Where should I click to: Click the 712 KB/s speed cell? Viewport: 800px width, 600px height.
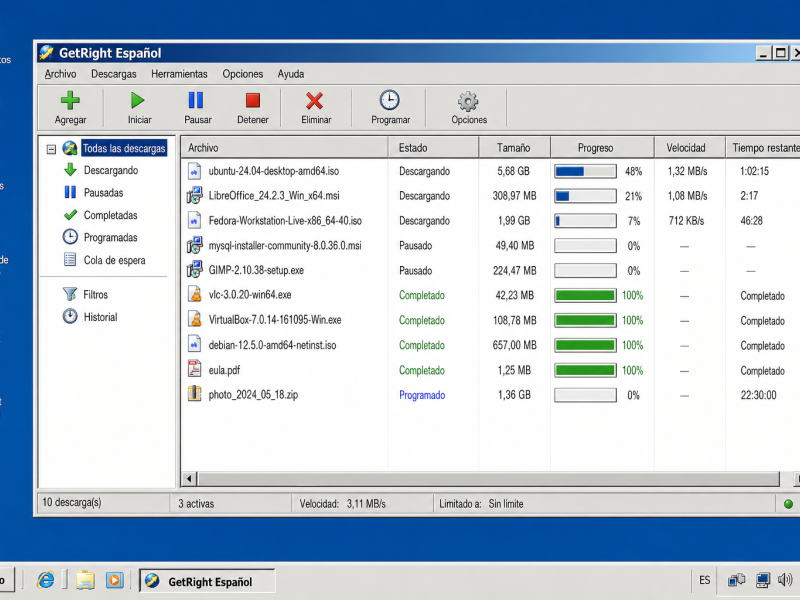(x=686, y=220)
